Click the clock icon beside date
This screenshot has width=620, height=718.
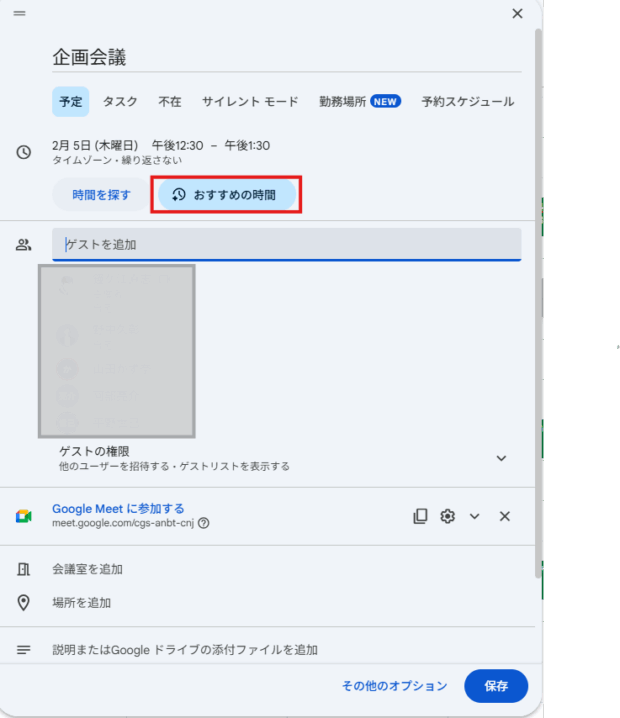click(24, 152)
